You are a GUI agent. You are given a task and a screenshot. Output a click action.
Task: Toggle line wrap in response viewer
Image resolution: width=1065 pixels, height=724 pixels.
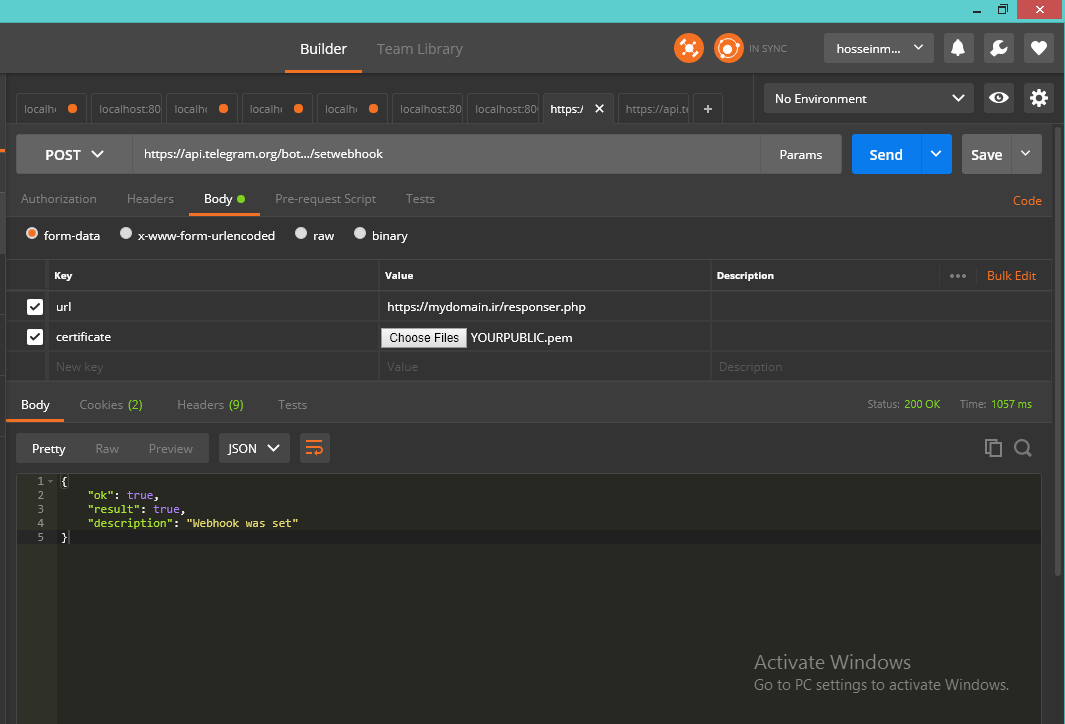click(x=314, y=448)
